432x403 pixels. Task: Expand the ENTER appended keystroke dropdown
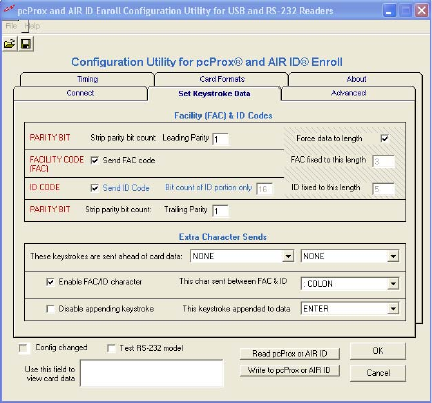pos(393,308)
